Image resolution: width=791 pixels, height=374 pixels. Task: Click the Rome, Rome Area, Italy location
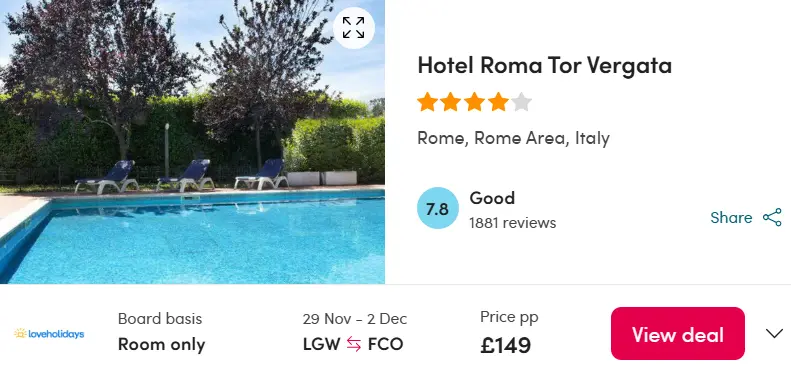click(514, 138)
